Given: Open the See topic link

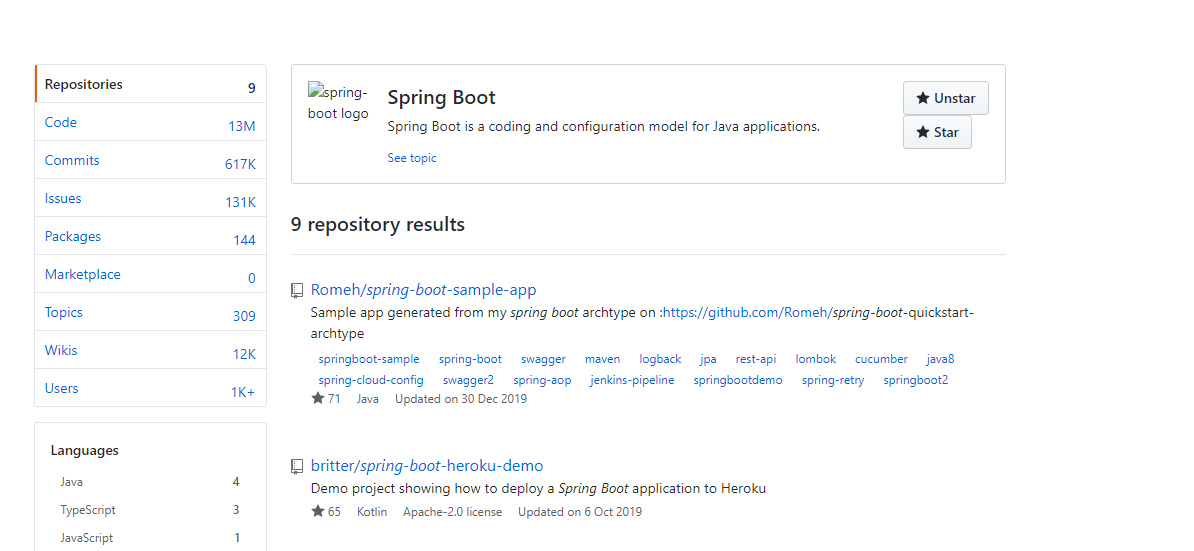Looking at the screenshot, I should click(412, 158).
